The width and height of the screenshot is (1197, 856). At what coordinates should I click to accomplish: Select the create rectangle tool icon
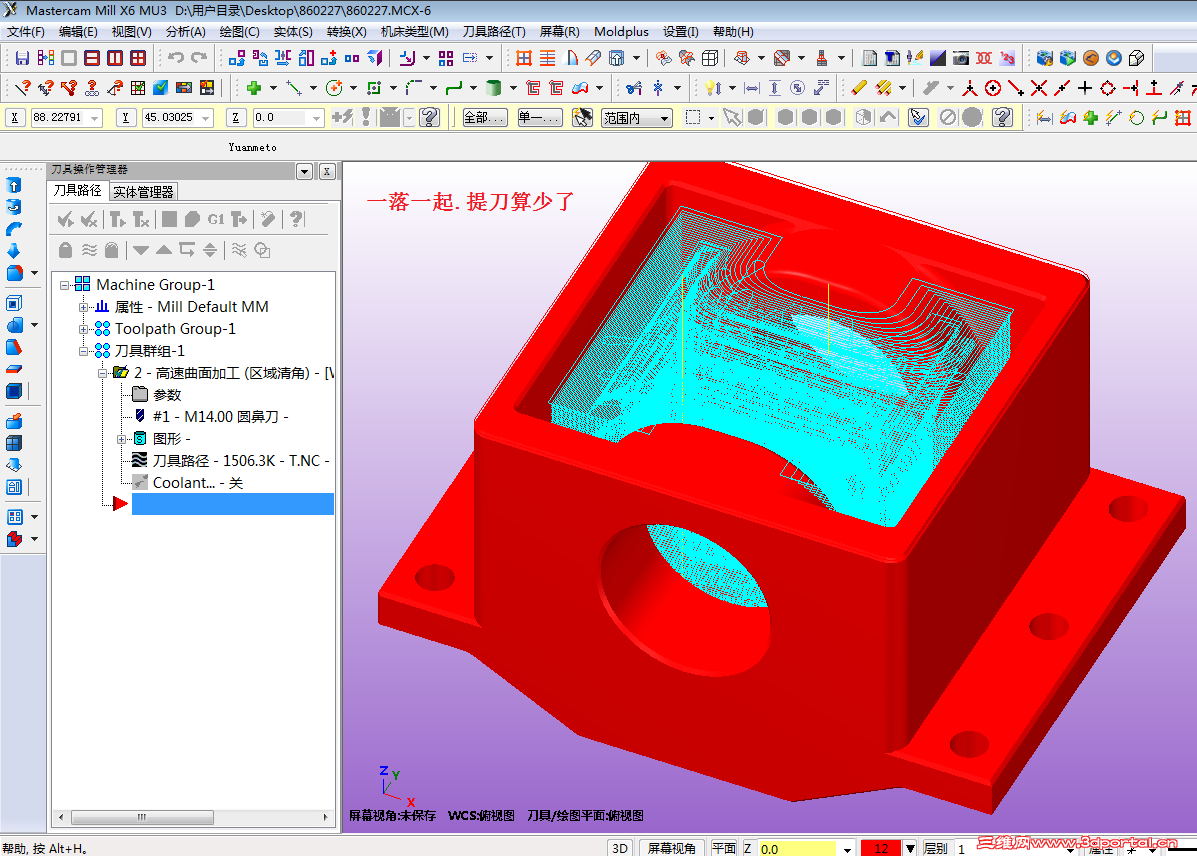pos(373,88)
